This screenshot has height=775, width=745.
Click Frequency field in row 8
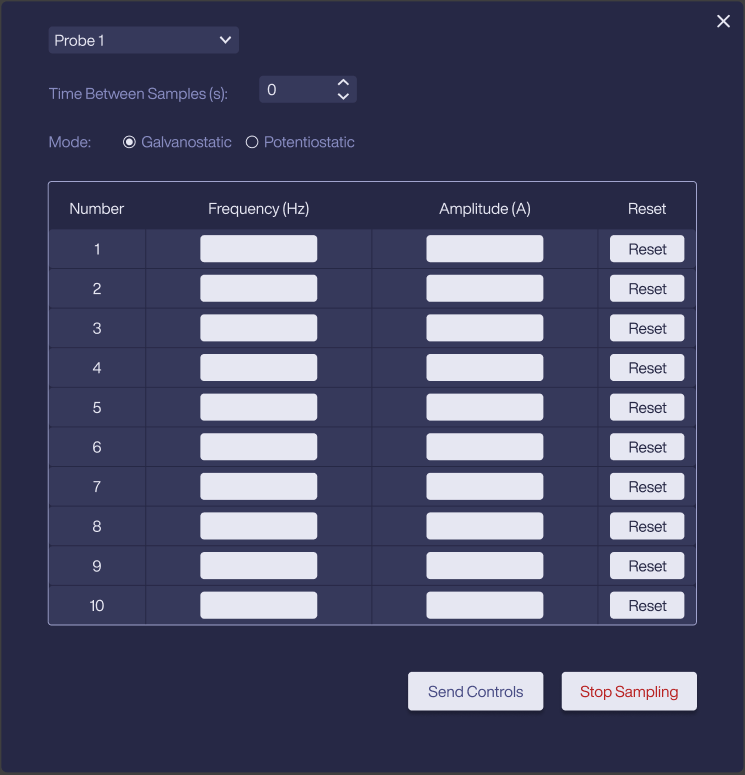(259, 526)
